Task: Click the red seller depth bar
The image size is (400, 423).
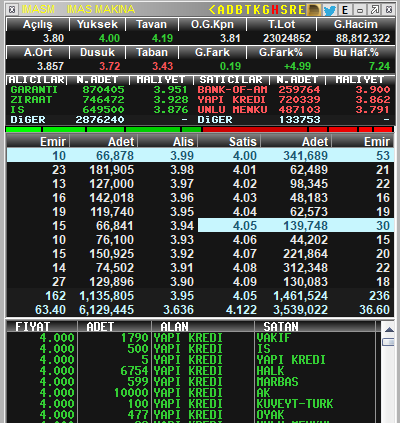Action: (298, 129)
